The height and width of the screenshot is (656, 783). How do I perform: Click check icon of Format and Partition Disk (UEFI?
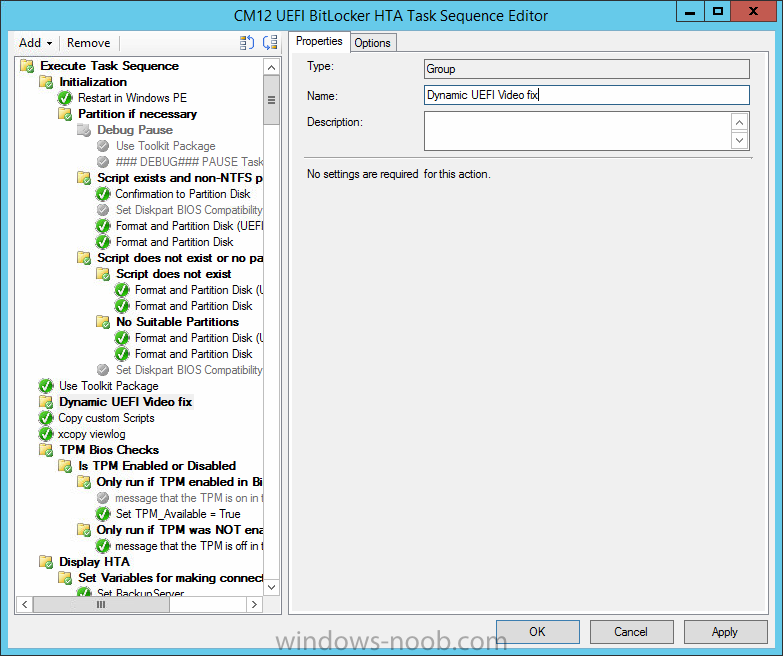point(103,226)
